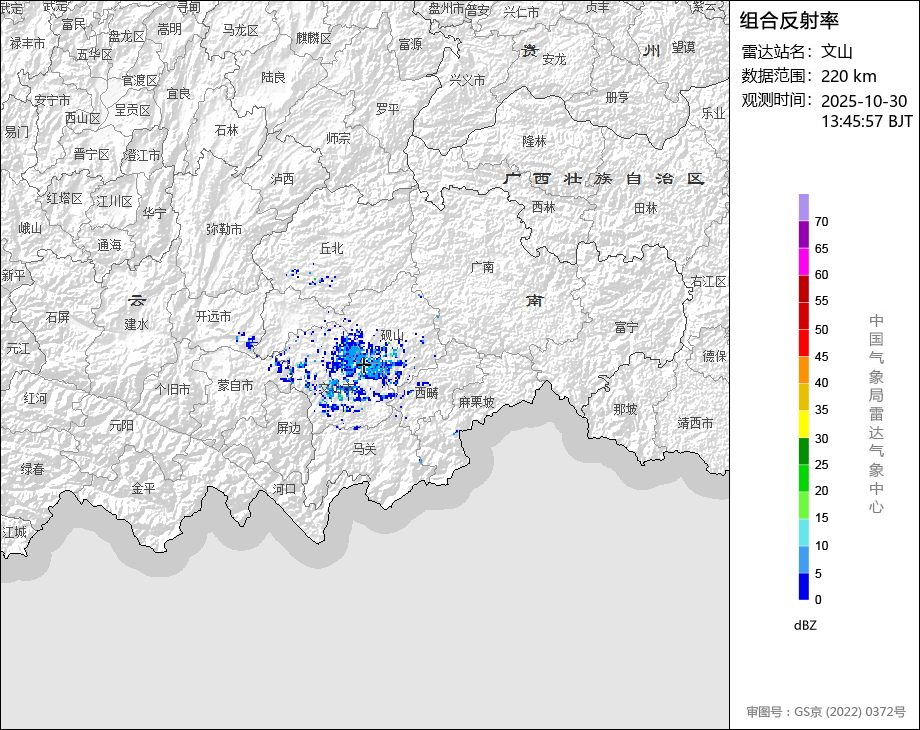Click the 个旧市 map label
Viewport: 920px width, 730px height.
tap(172, 389)
